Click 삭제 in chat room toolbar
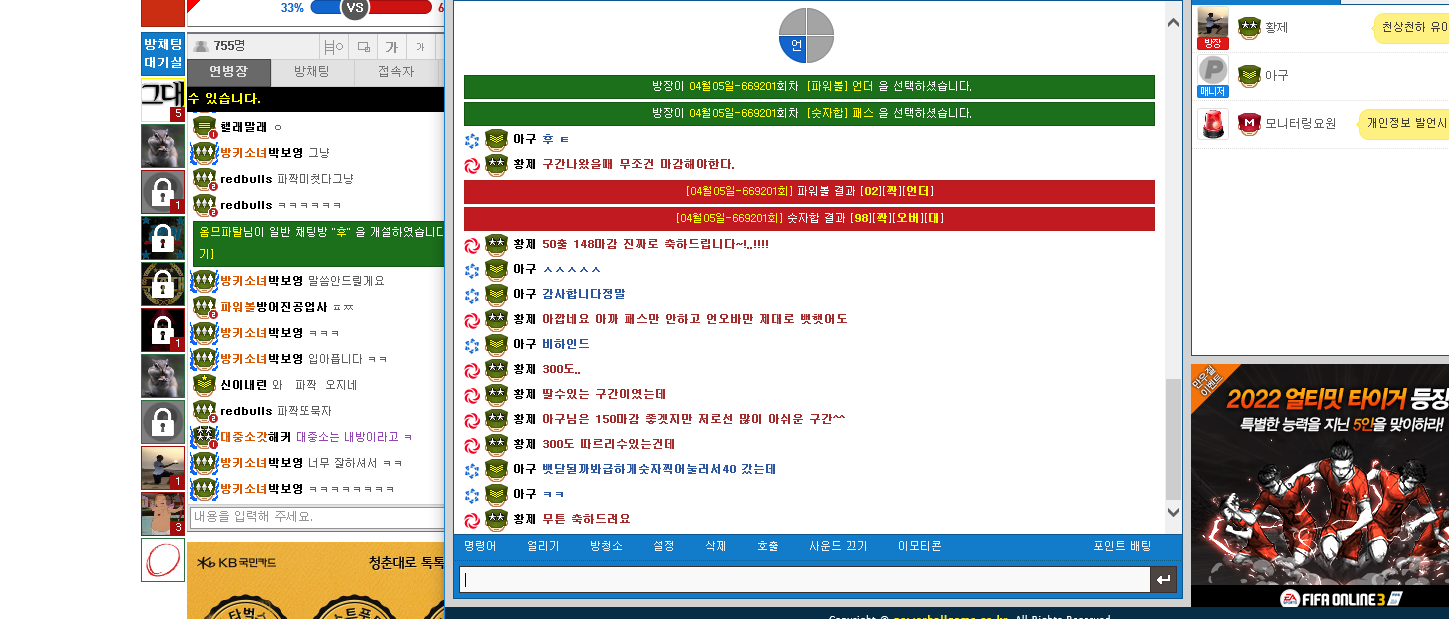1449x630 pixels. click(715, 546)
